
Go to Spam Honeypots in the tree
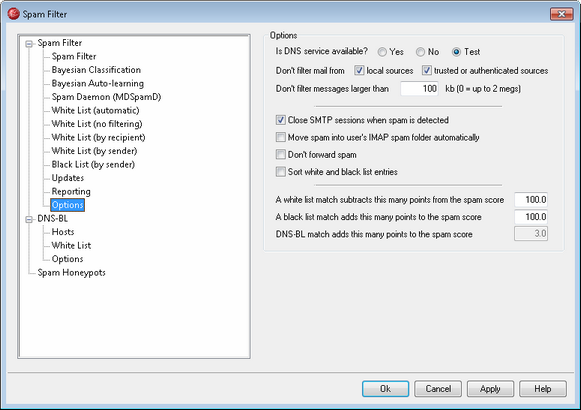click(x=72, y=273)
